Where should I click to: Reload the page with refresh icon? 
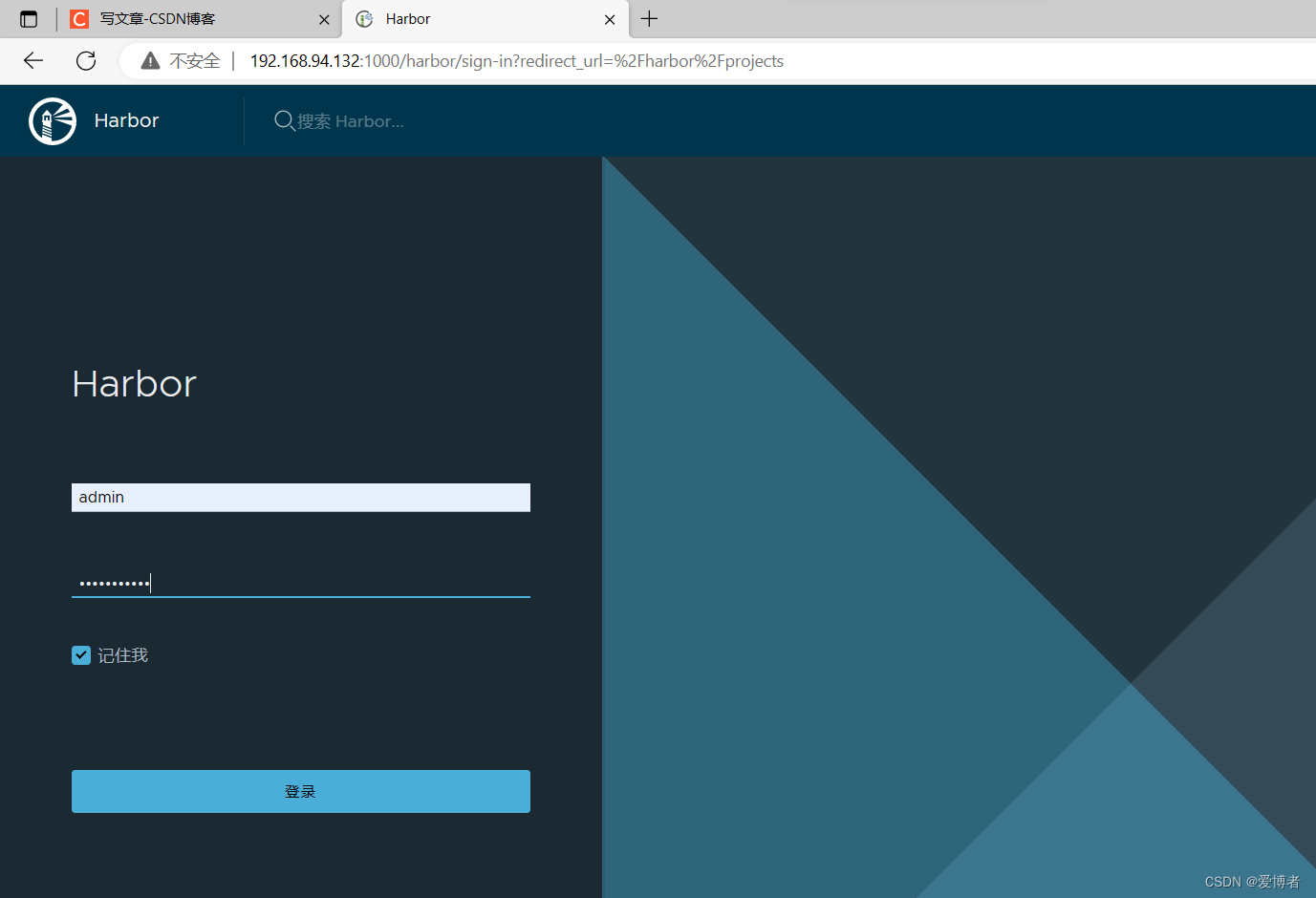86,61
